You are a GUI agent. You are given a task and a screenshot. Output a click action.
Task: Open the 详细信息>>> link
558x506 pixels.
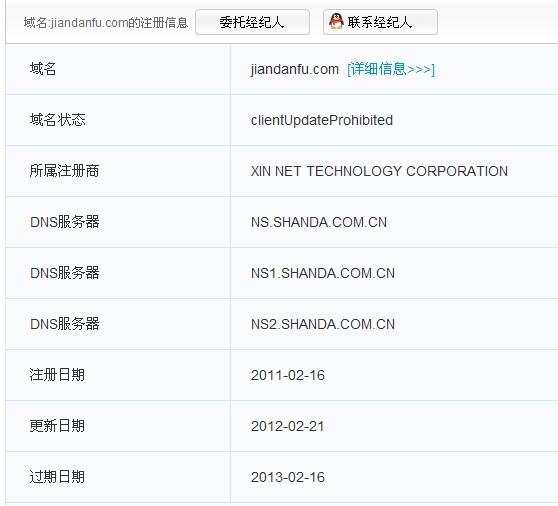coord(391,69)
